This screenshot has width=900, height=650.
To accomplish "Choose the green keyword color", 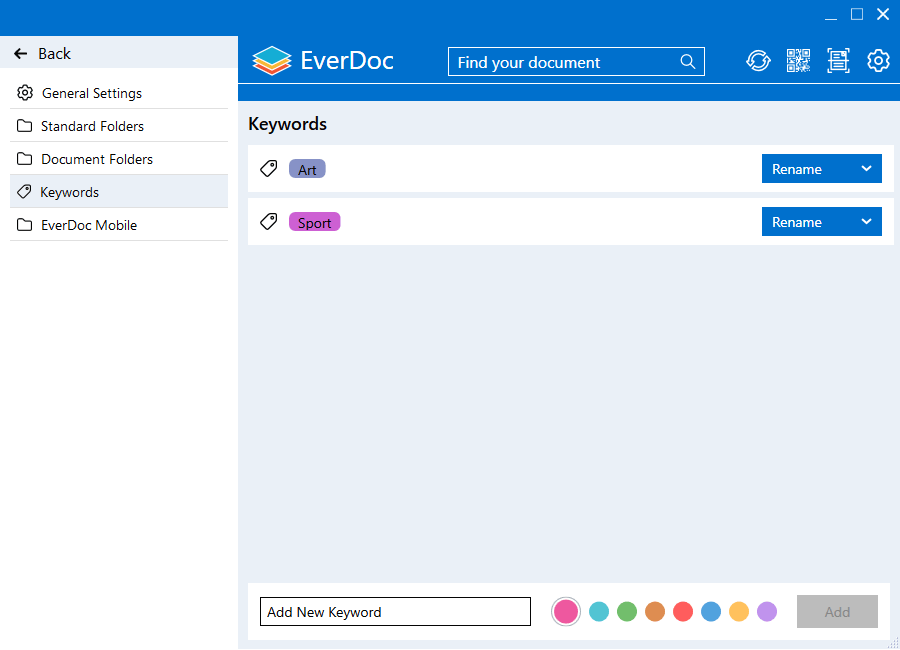I will click(x=627, y=611).
